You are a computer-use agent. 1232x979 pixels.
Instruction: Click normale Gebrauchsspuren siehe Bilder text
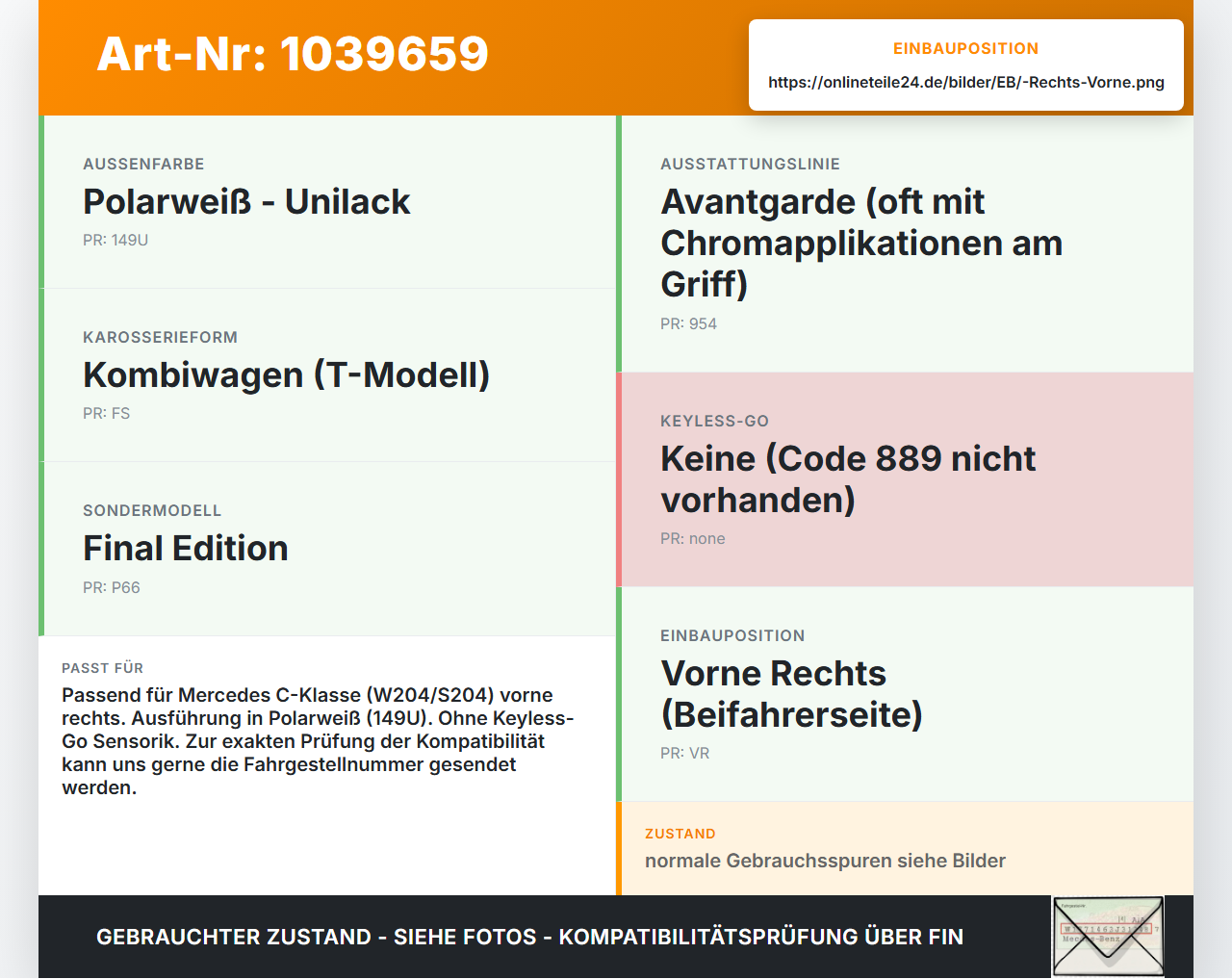[825, 861]
